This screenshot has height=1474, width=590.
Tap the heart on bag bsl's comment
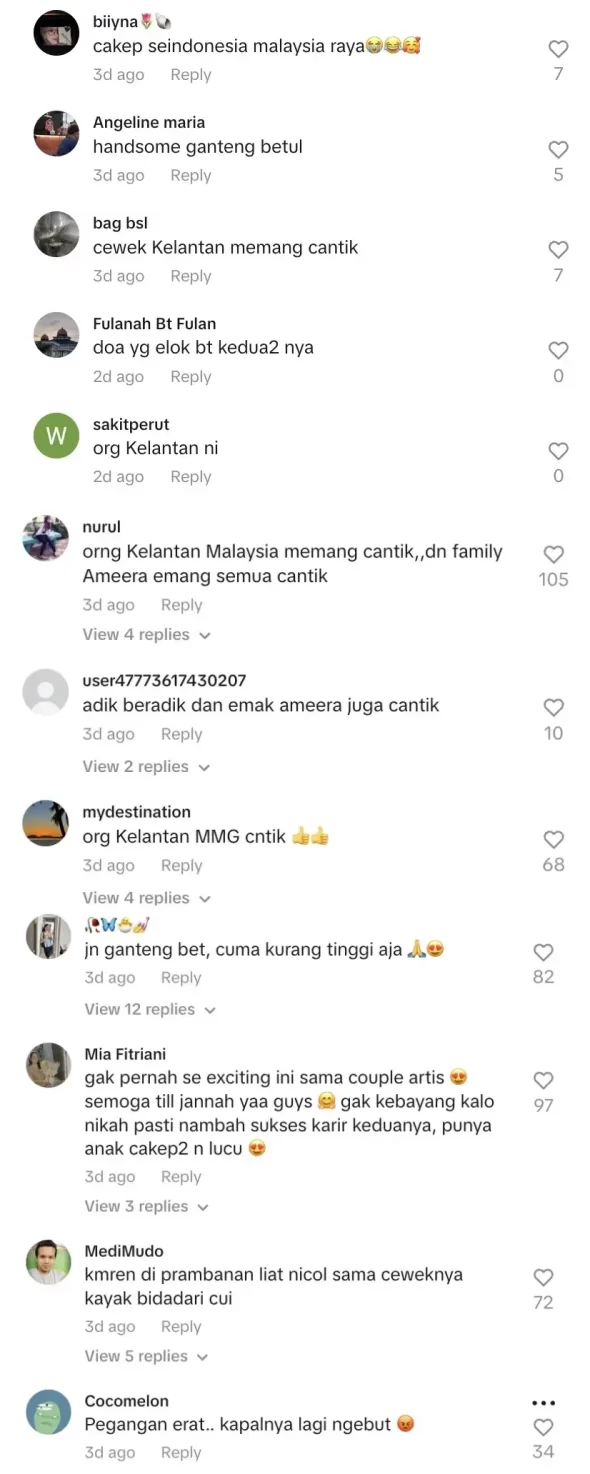tap(558, 249)
